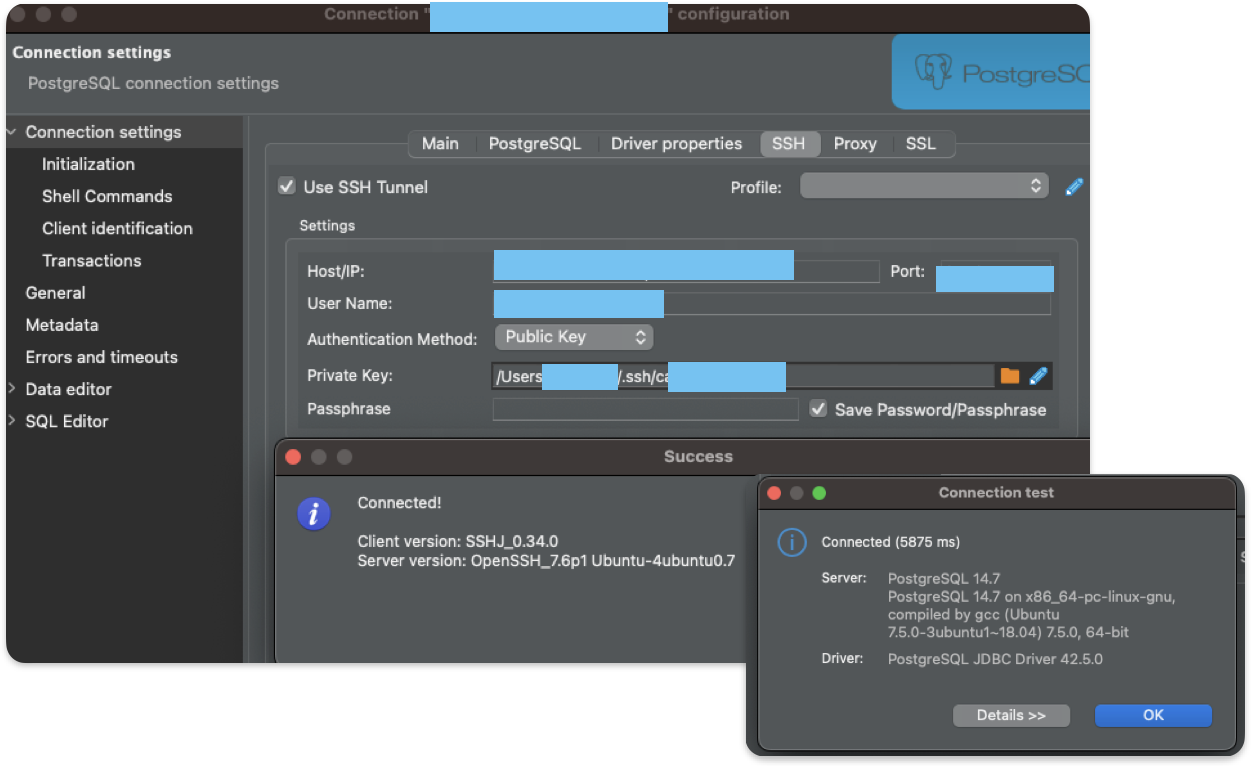Click the info icon in Success dialog

tap(314, 513)
